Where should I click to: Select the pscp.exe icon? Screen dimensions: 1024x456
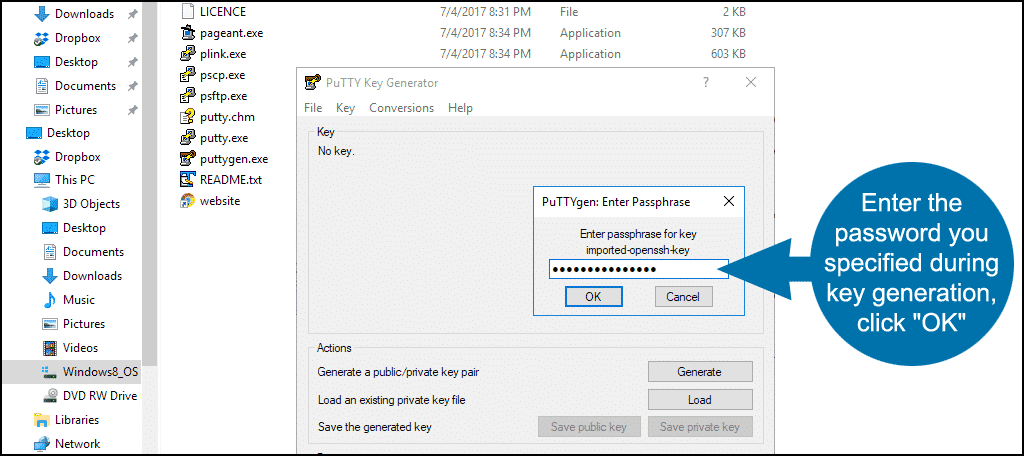point(187,75)
